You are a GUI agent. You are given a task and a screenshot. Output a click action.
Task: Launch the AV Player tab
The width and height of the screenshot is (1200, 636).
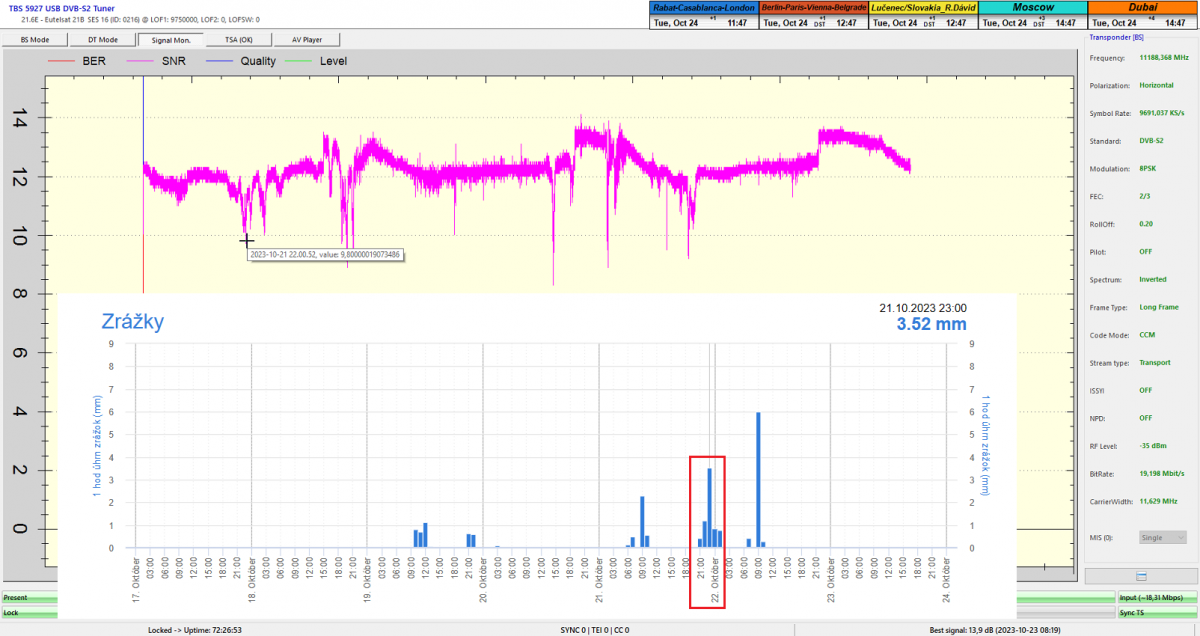pos(306,40)
